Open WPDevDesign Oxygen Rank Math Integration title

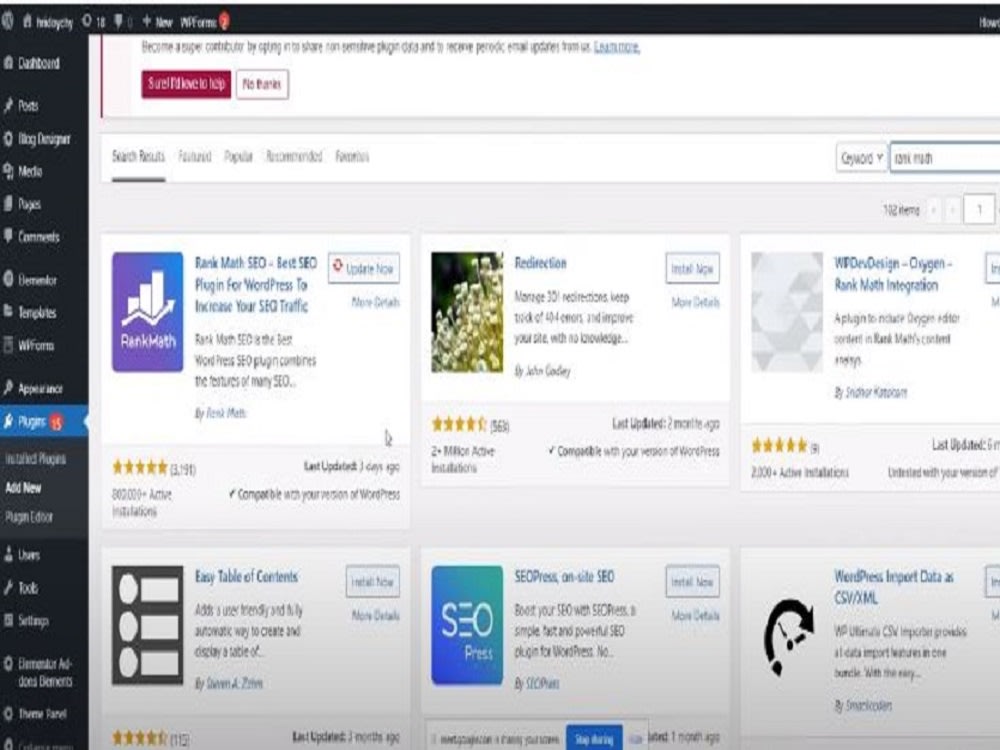(x=893, y=274)
